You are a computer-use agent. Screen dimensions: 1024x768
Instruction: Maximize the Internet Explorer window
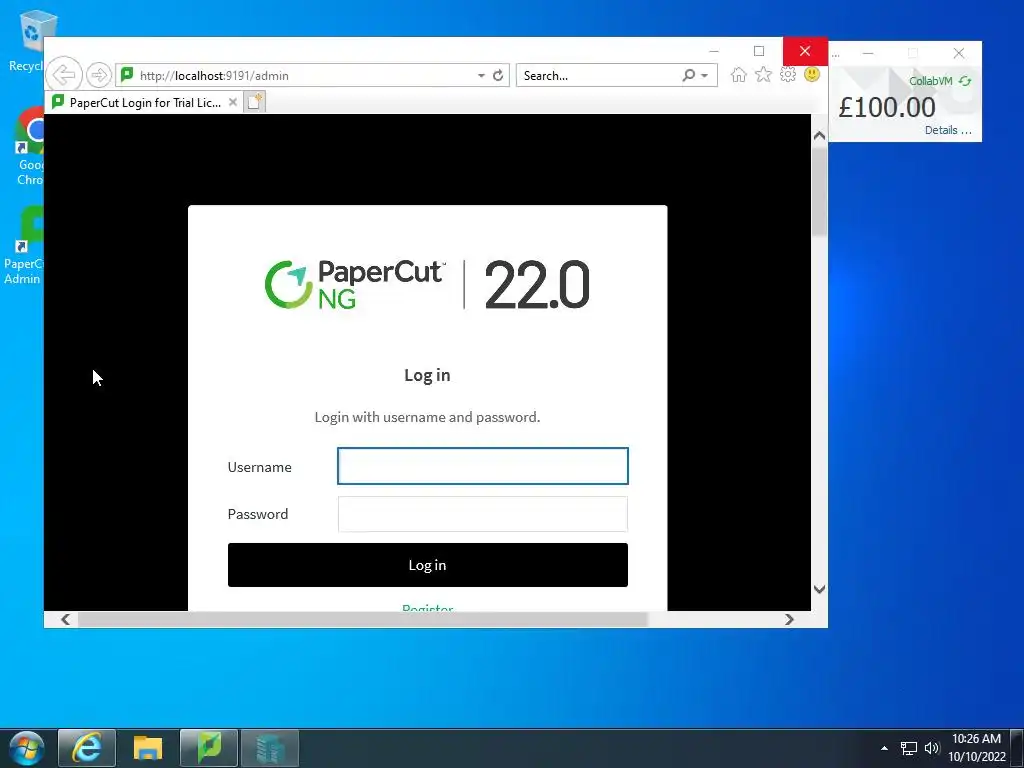(759, 51)
